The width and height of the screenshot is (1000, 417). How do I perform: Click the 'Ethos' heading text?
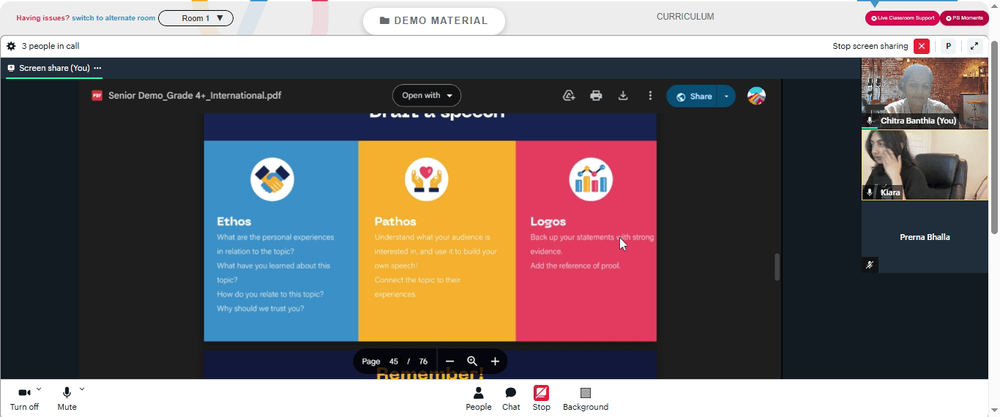coord(234,222)
